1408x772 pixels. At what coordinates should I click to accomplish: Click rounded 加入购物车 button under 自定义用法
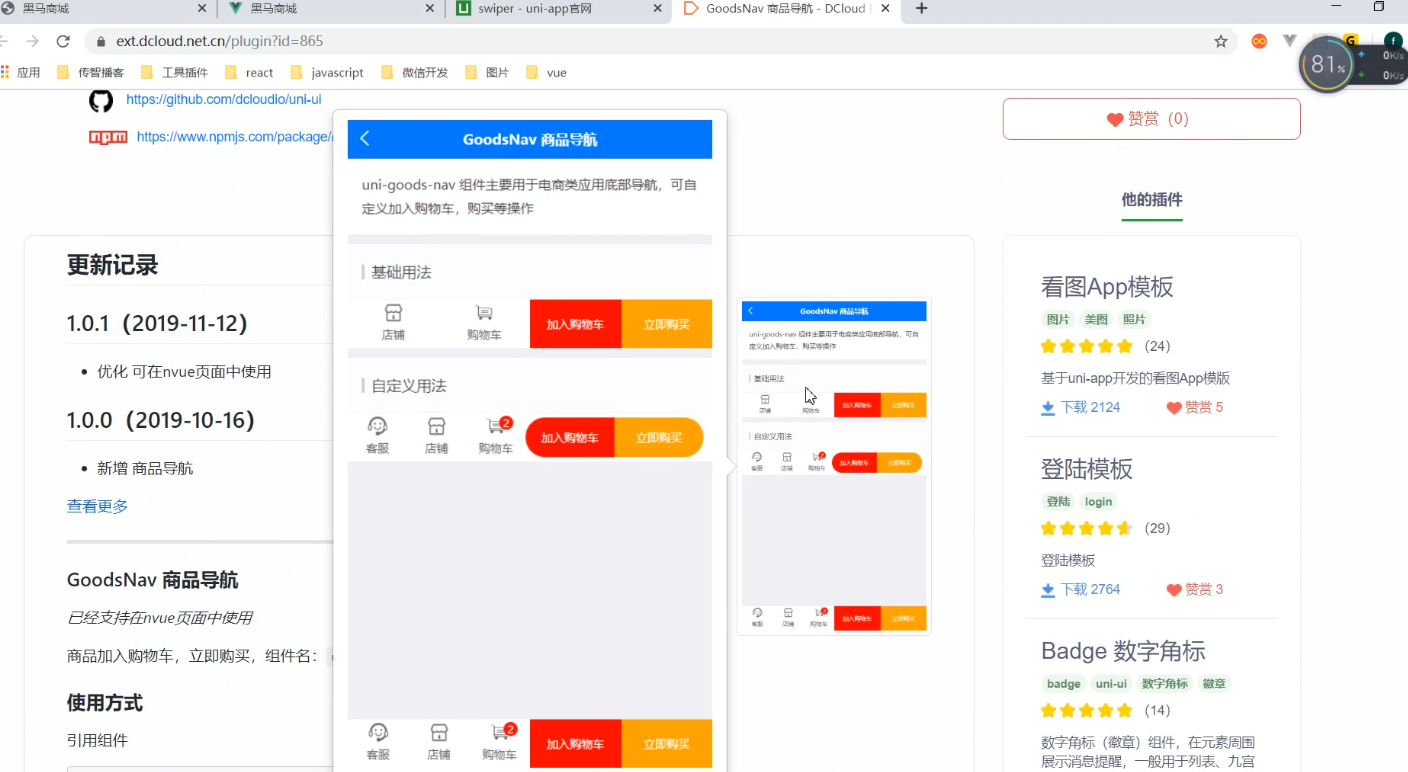tap(569, 437)
